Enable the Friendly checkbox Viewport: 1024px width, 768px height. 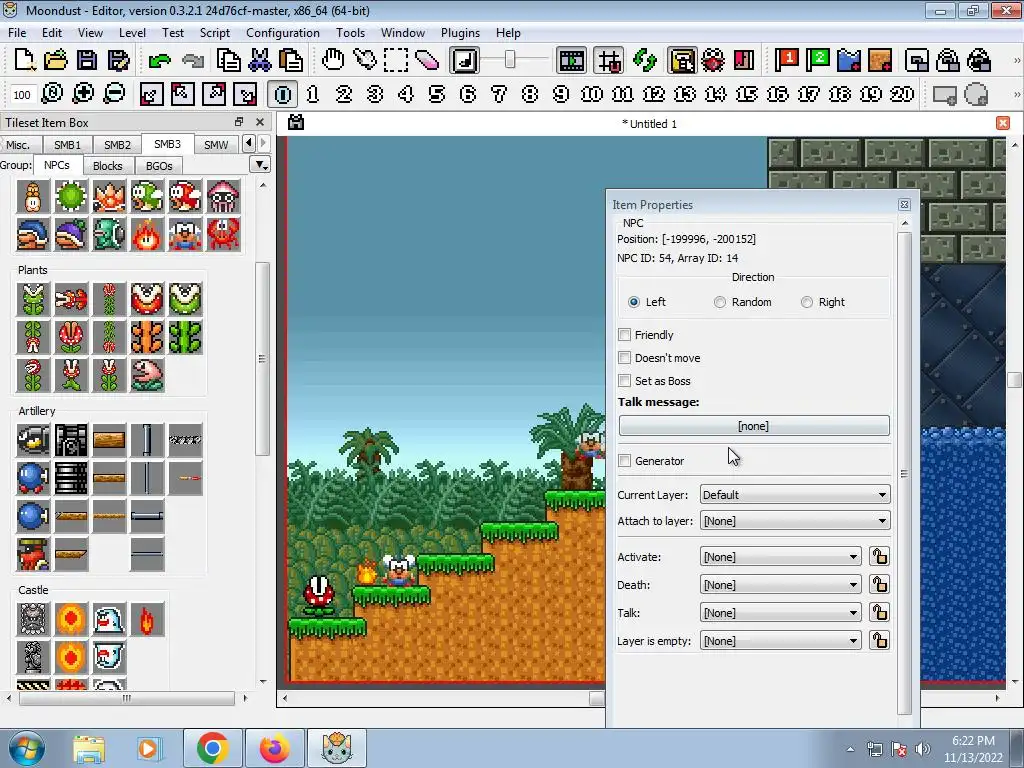(624, 335)
